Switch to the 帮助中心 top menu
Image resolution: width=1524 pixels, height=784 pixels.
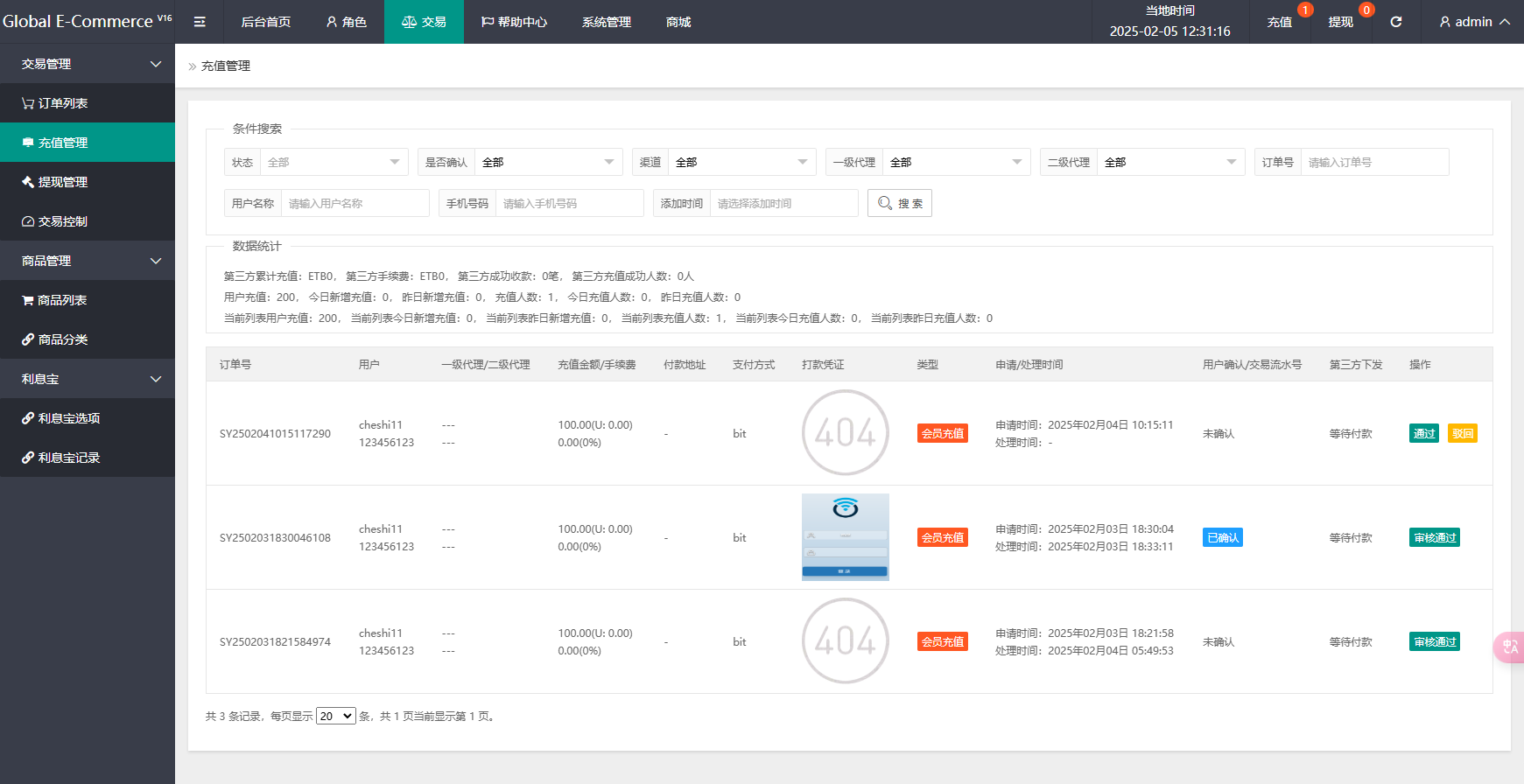[x=514, y=22]
